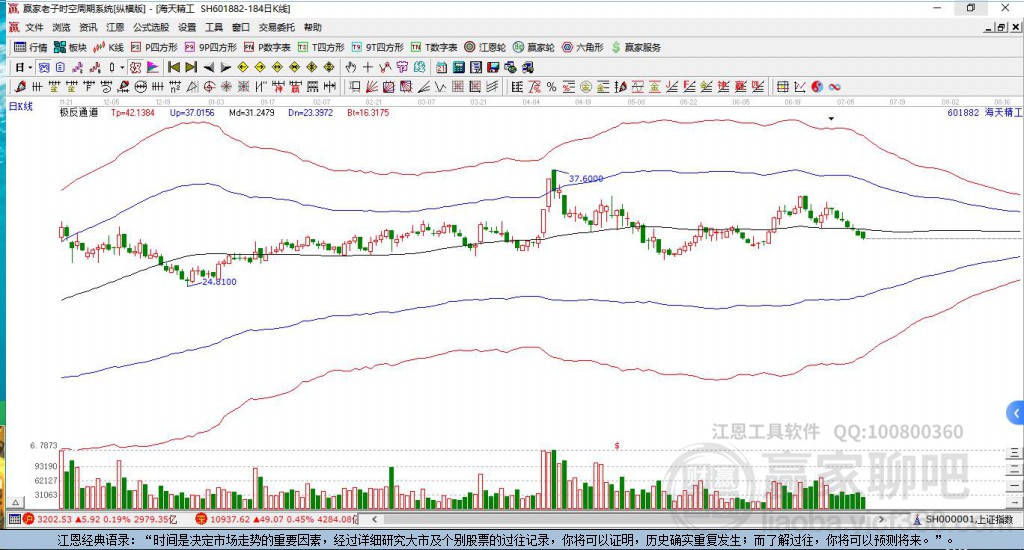1024x550 pixels.
Task: Select the red pencil drawing tool
Action: [x=20, y=87]
